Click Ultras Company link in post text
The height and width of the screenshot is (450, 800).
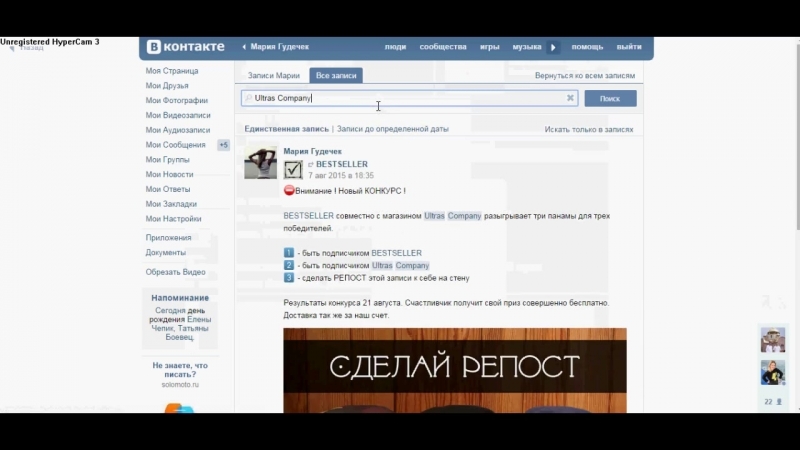453,216
